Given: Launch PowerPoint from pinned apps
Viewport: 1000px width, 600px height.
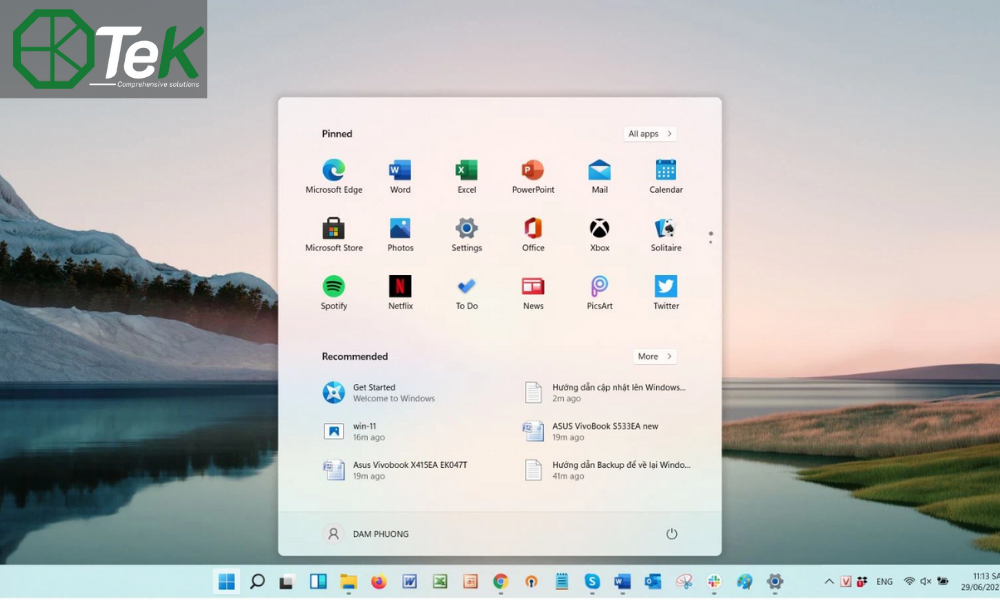Looking at the screenshot, I should pos(533,176).
